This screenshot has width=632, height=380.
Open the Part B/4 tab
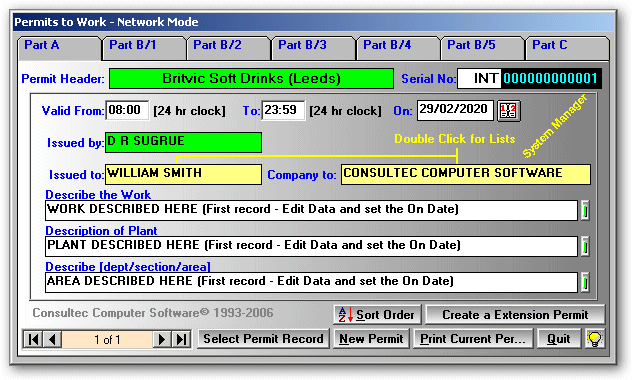[x=398, y=48]
